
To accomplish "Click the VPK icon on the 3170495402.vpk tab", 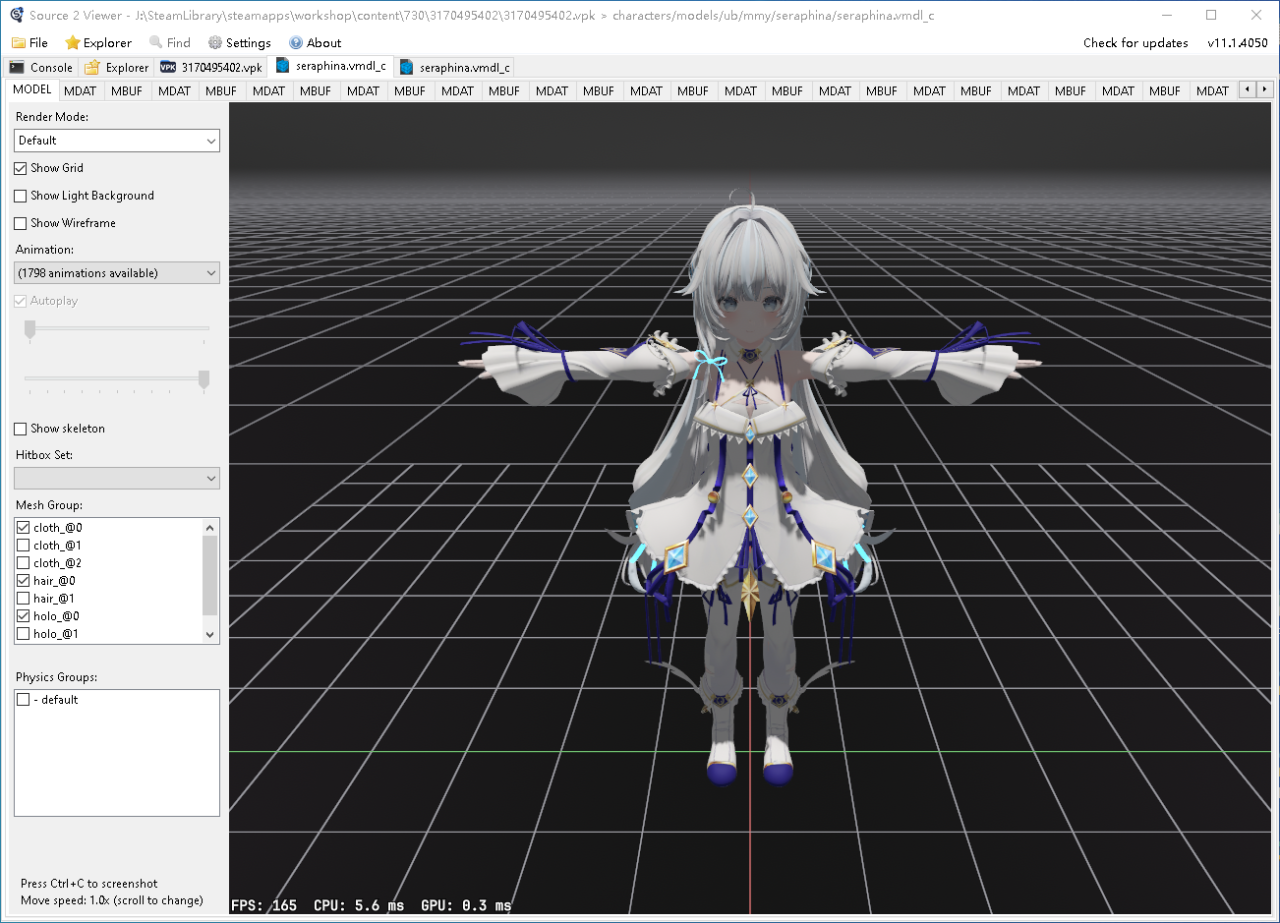I will tap(168, 67).
